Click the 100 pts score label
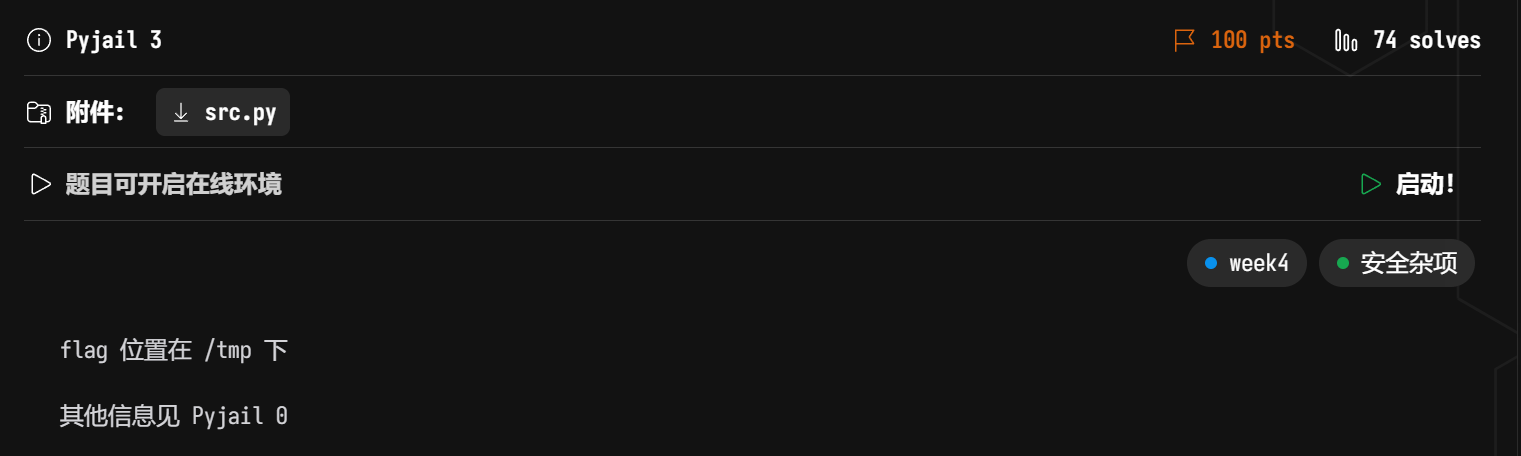Viewport: 1521px width, 456px height. pyautogui.click(x=1252, y=40)
